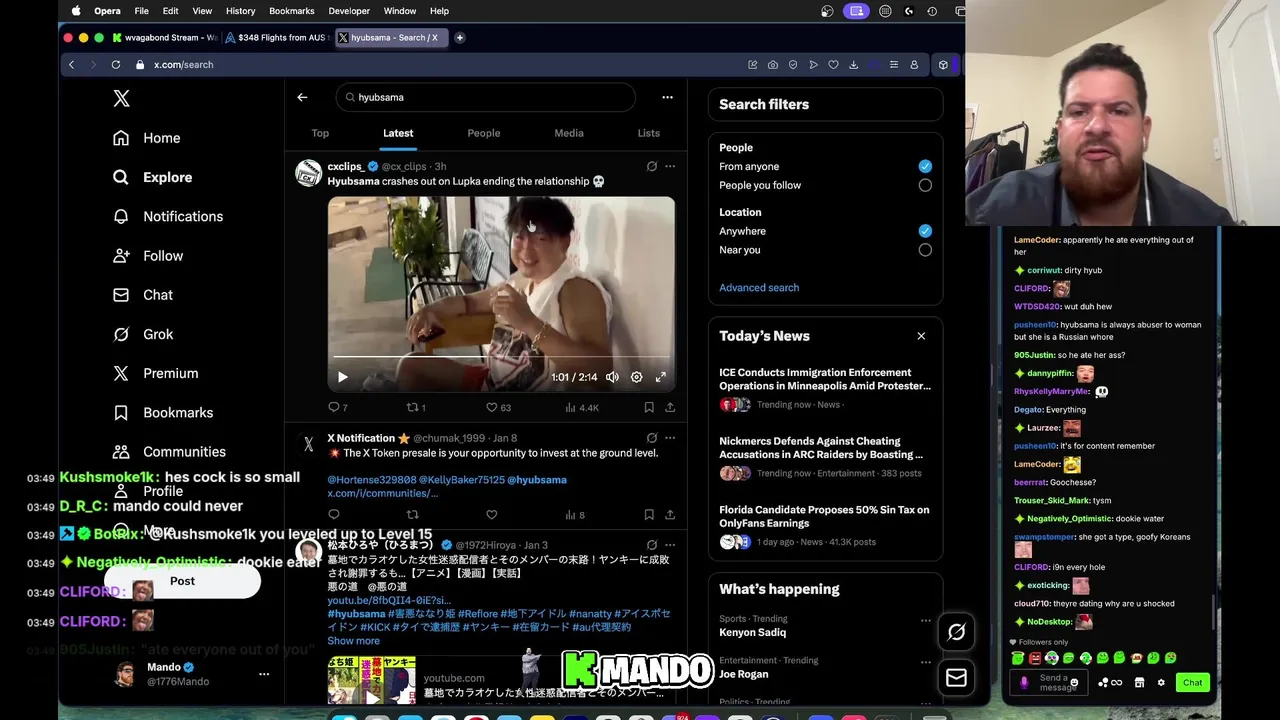
Task: Expand video to fullscreen
Action: (661, 377)
